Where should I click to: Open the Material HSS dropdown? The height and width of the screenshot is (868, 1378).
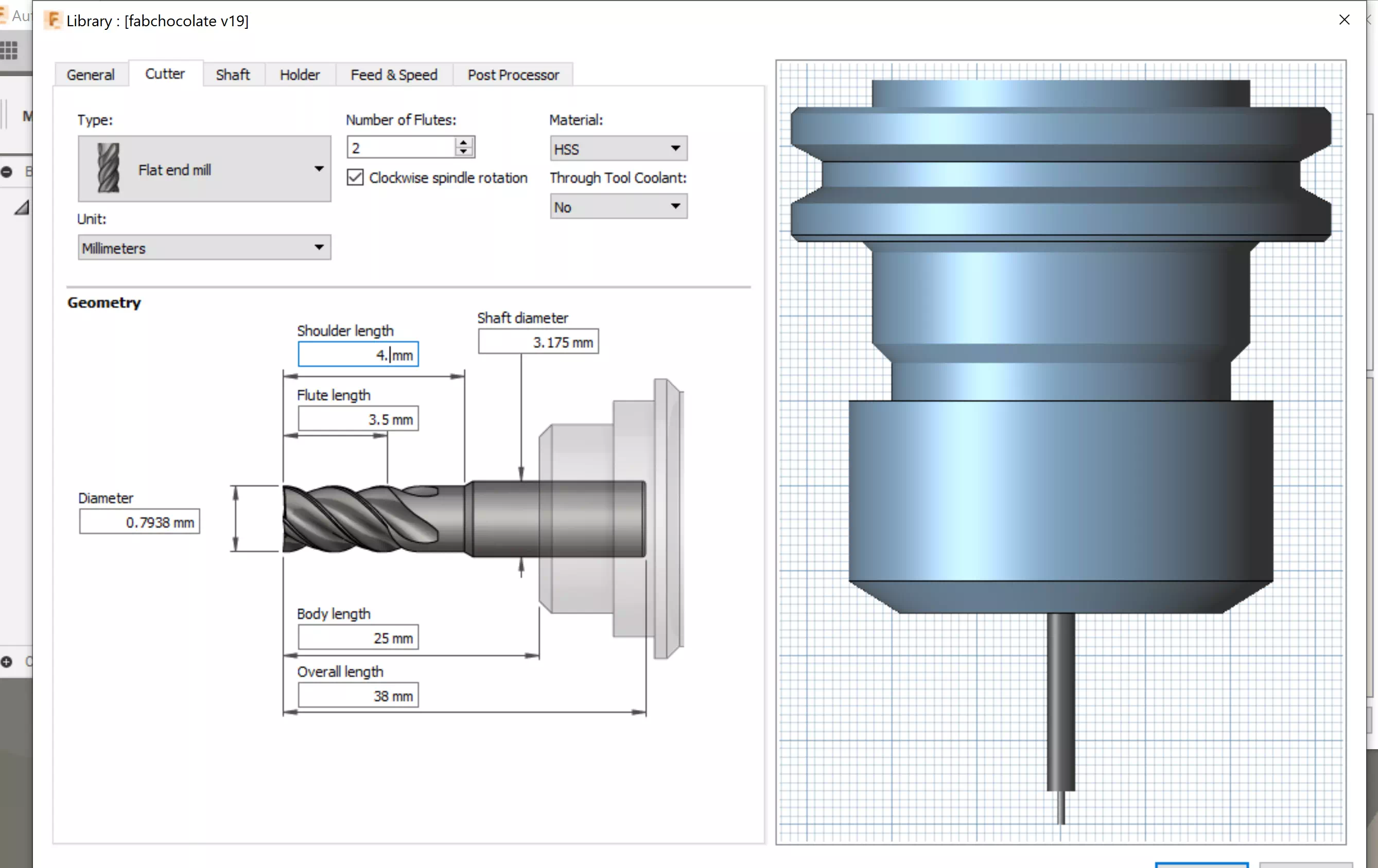pyautogui.click(x=675, y=149)
